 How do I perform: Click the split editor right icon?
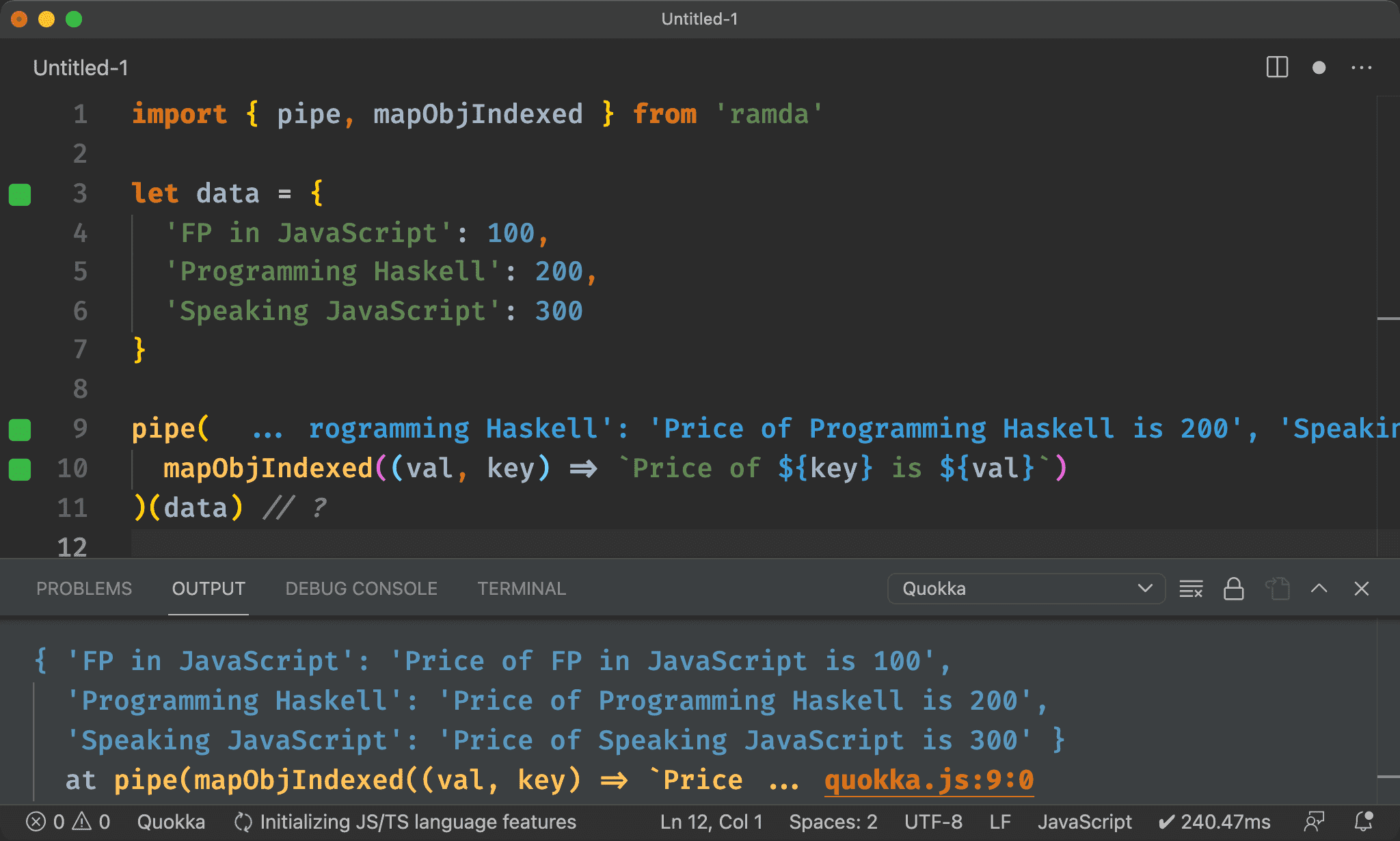click(x=1276, y=67)
